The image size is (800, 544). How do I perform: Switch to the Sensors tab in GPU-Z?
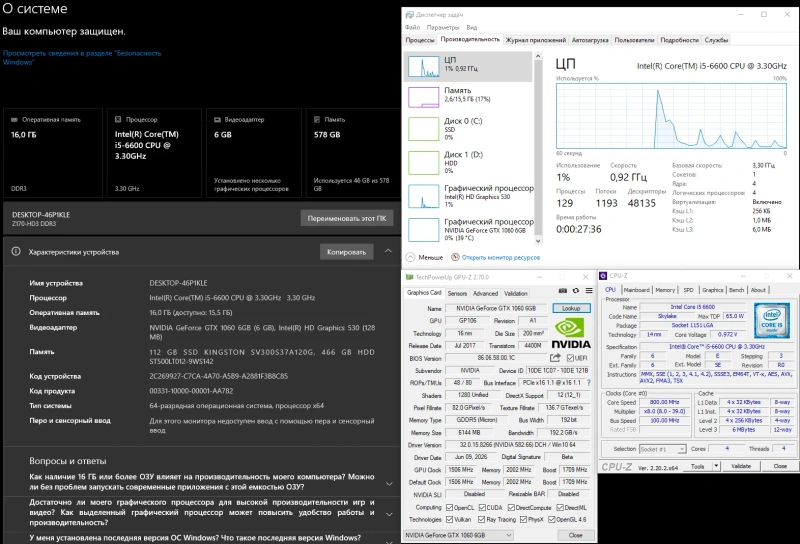tap(457, 293)
